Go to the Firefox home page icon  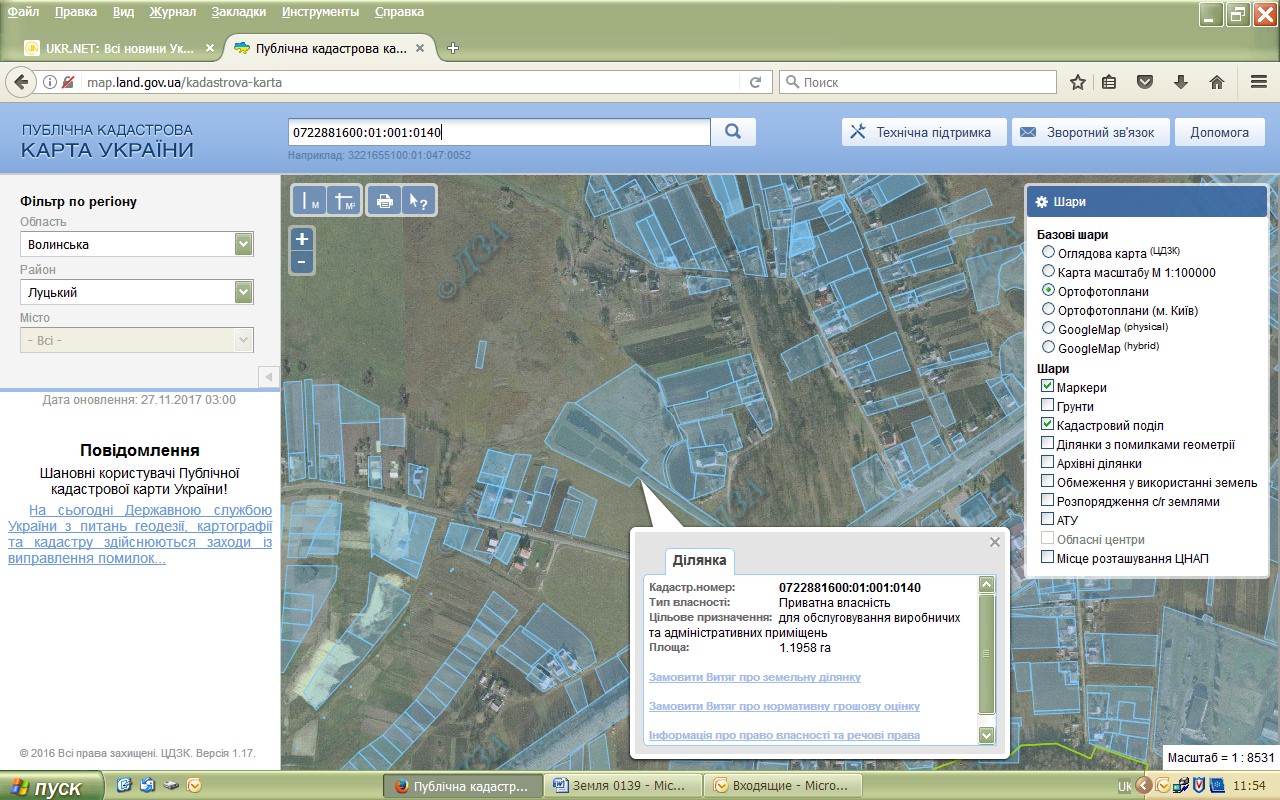(1217, 82)
